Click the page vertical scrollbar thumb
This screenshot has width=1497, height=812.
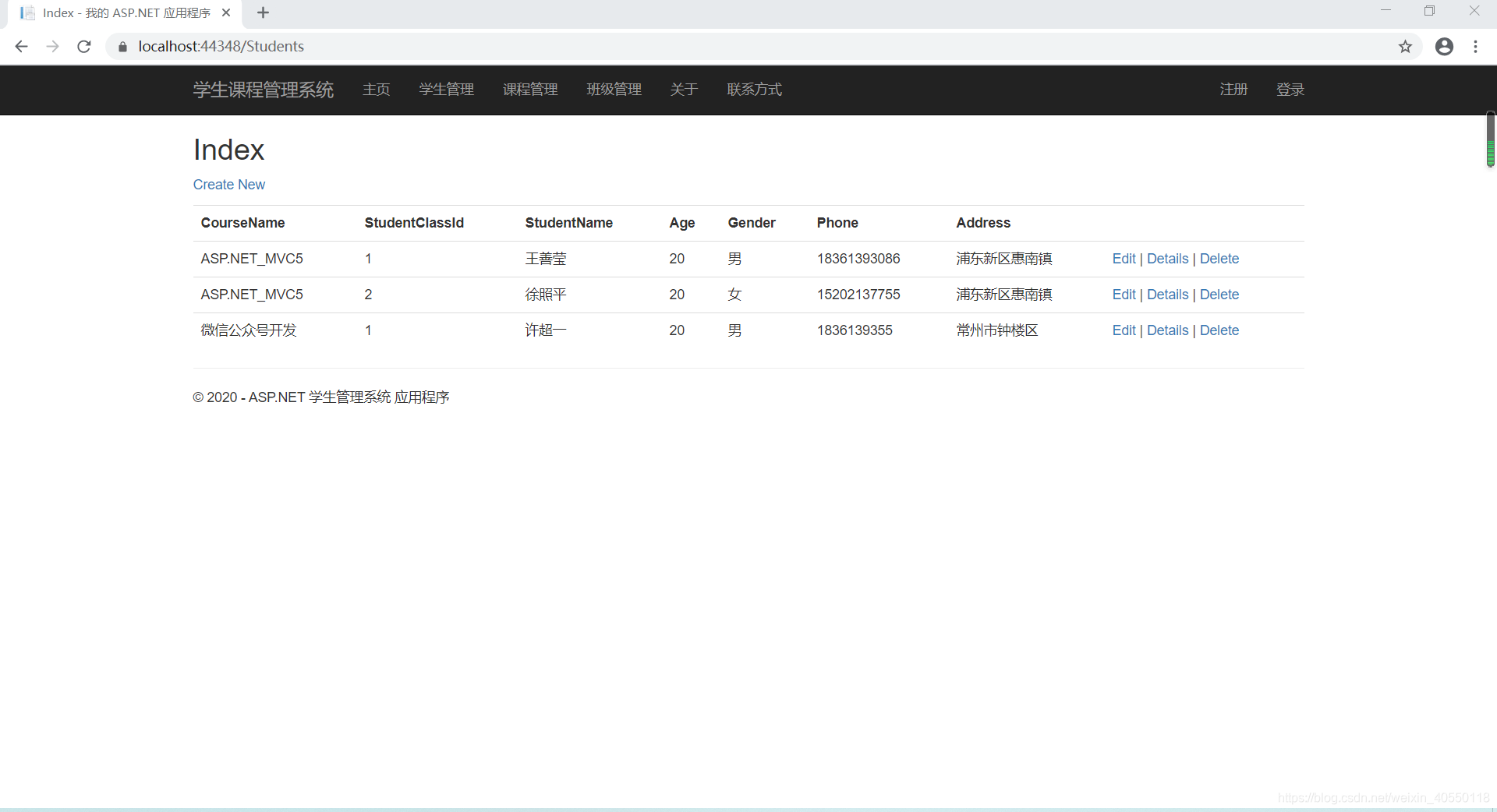tap(1490, 139)
